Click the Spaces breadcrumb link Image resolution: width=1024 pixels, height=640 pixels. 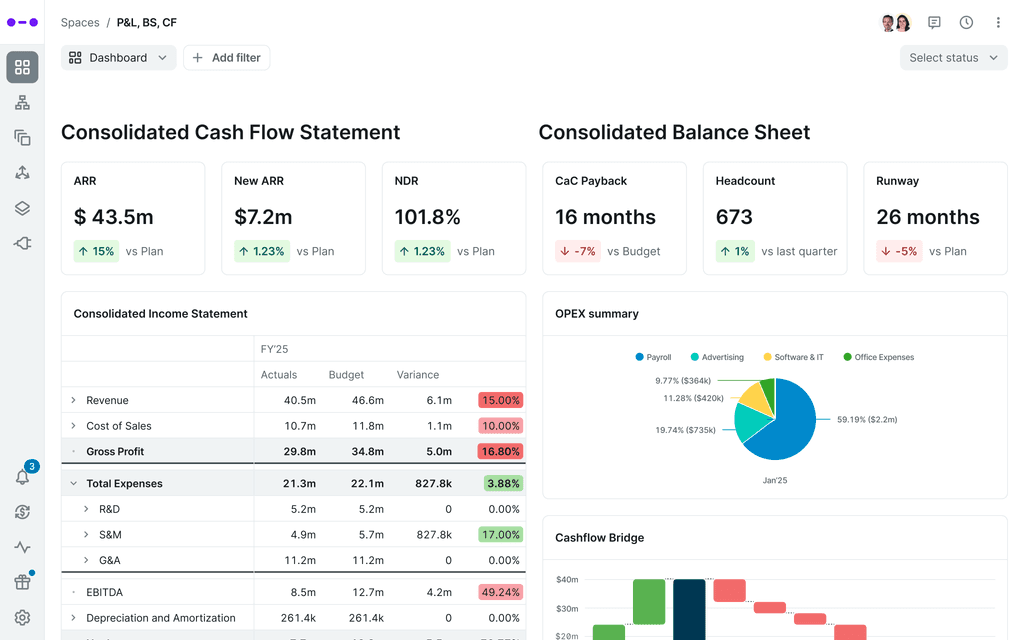coord(80,22)
